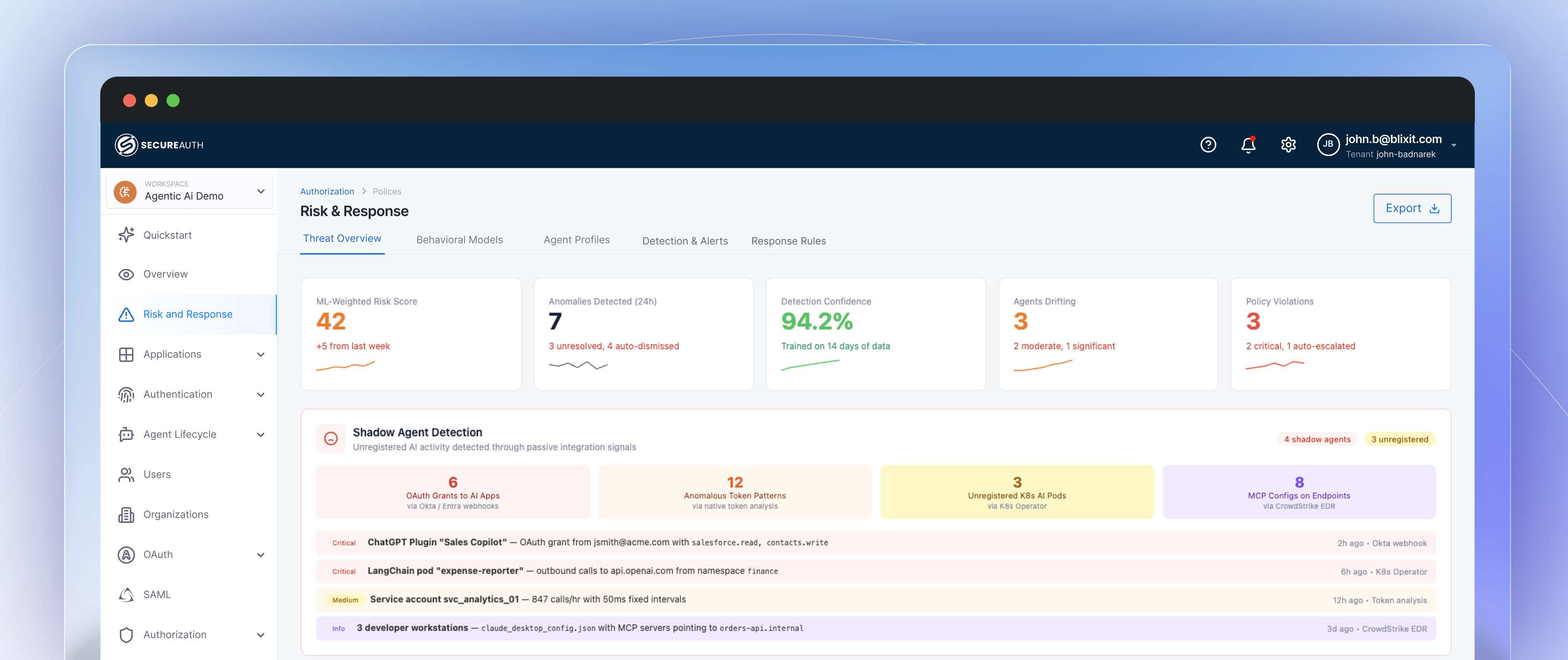Expand the Applications section
The image size is (1568, 660).
[261, 355]
